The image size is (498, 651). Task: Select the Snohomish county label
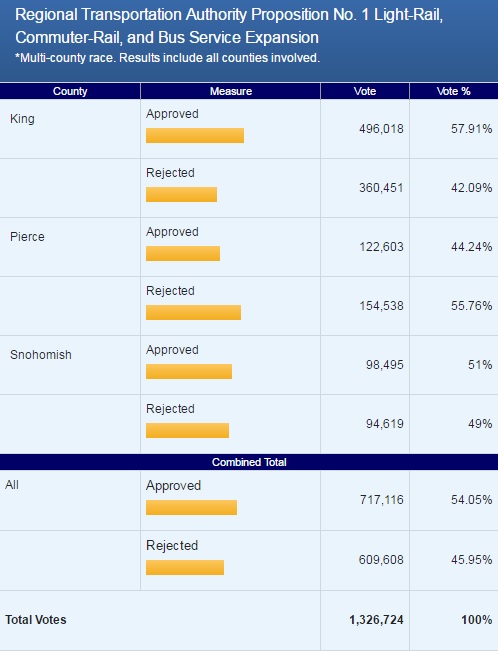pyautogui.click(x=41, y=355)
